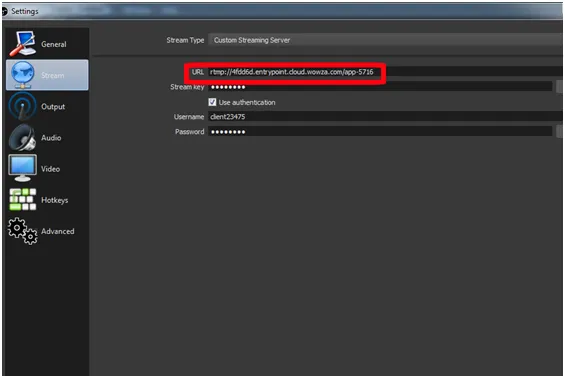Viewport: 565px width, 378px height.
Task: Switch to the Stream tab label
Action: (53, 75)
